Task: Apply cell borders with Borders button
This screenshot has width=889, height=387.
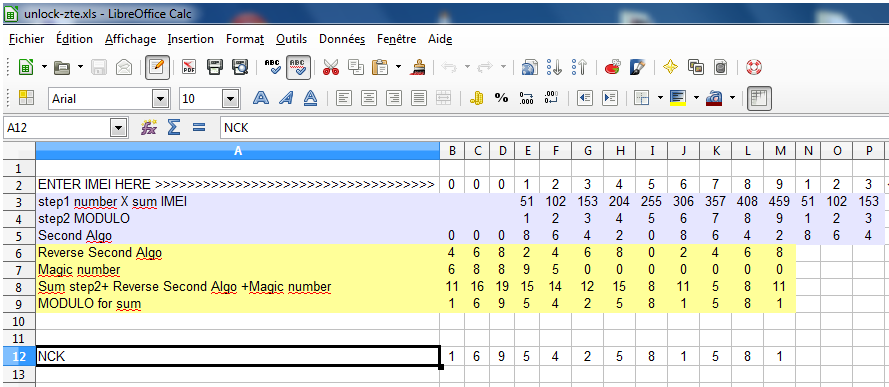Action: 642,98
